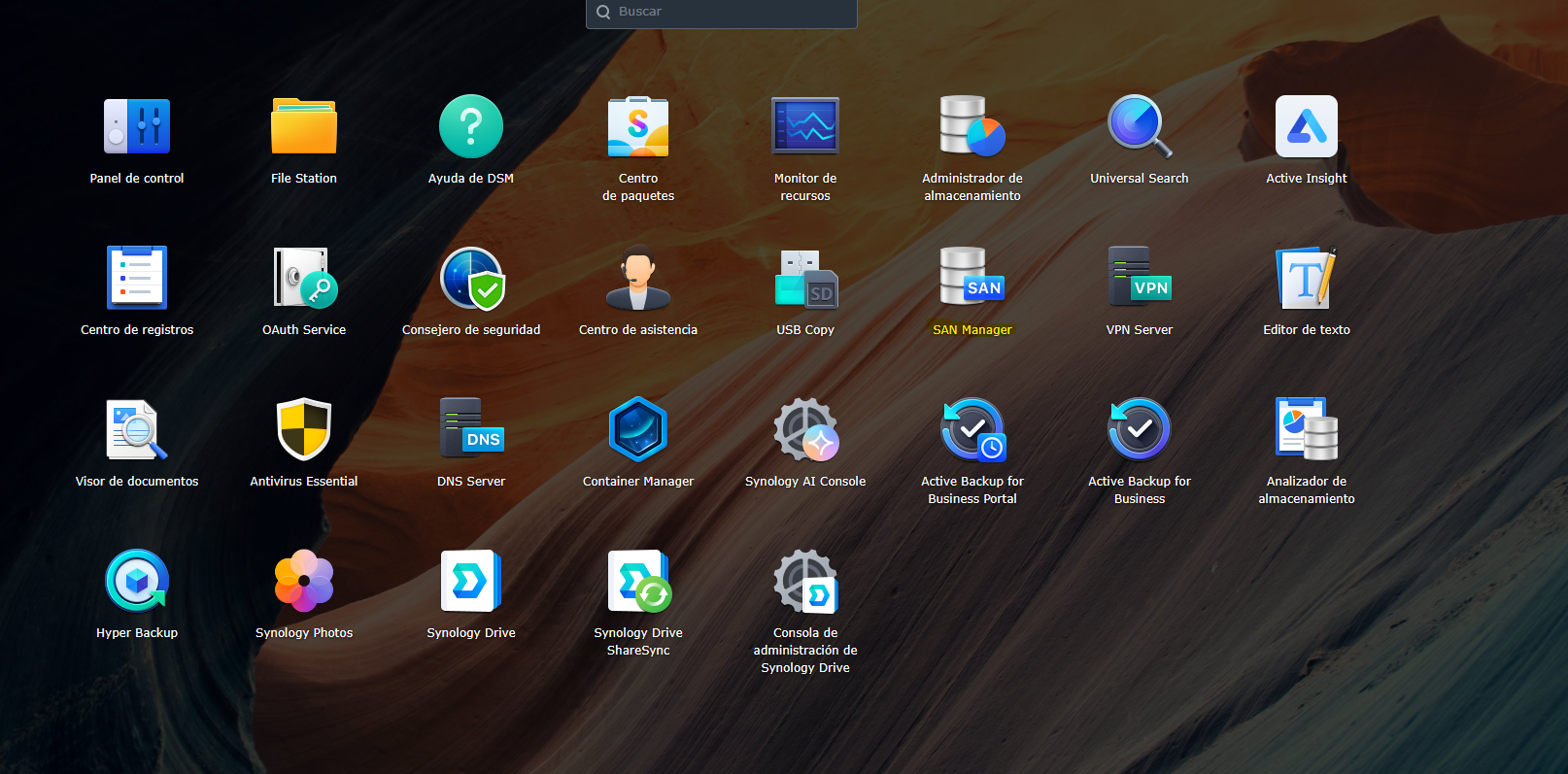This screenshot has width=1568, height=774.
Task: Open Centro de paquetes
Action: (638, 126)
